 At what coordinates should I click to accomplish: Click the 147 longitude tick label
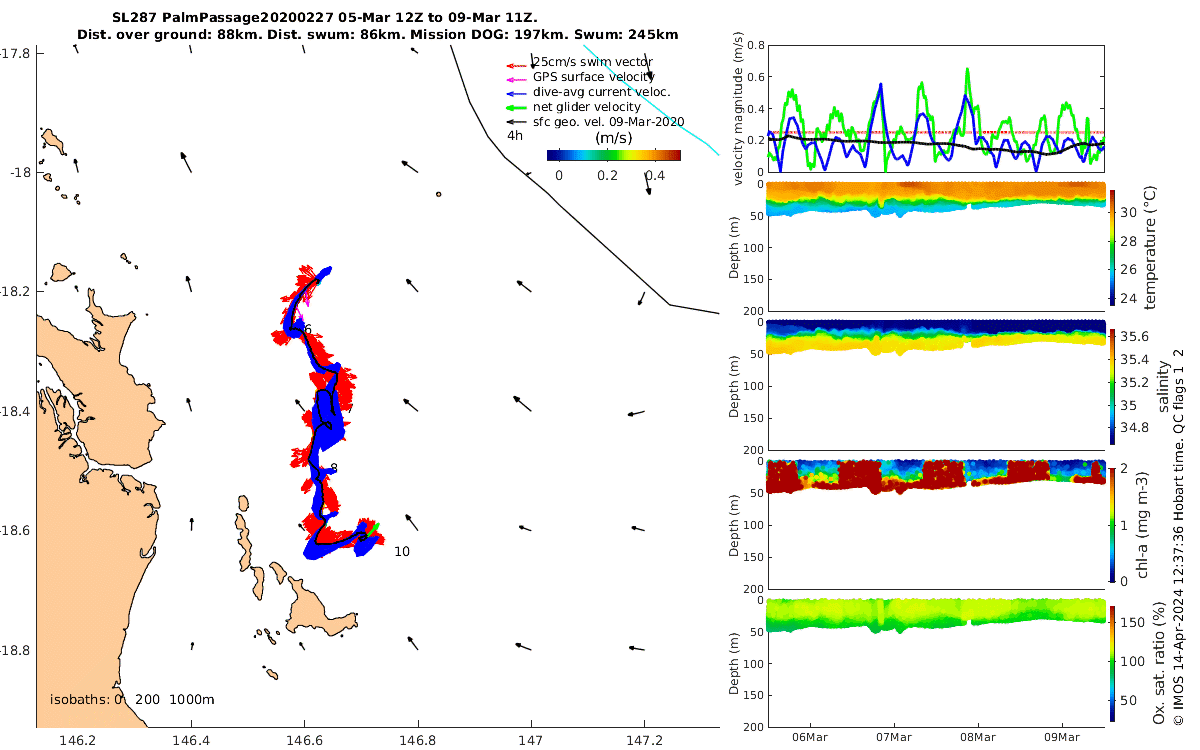531,740
